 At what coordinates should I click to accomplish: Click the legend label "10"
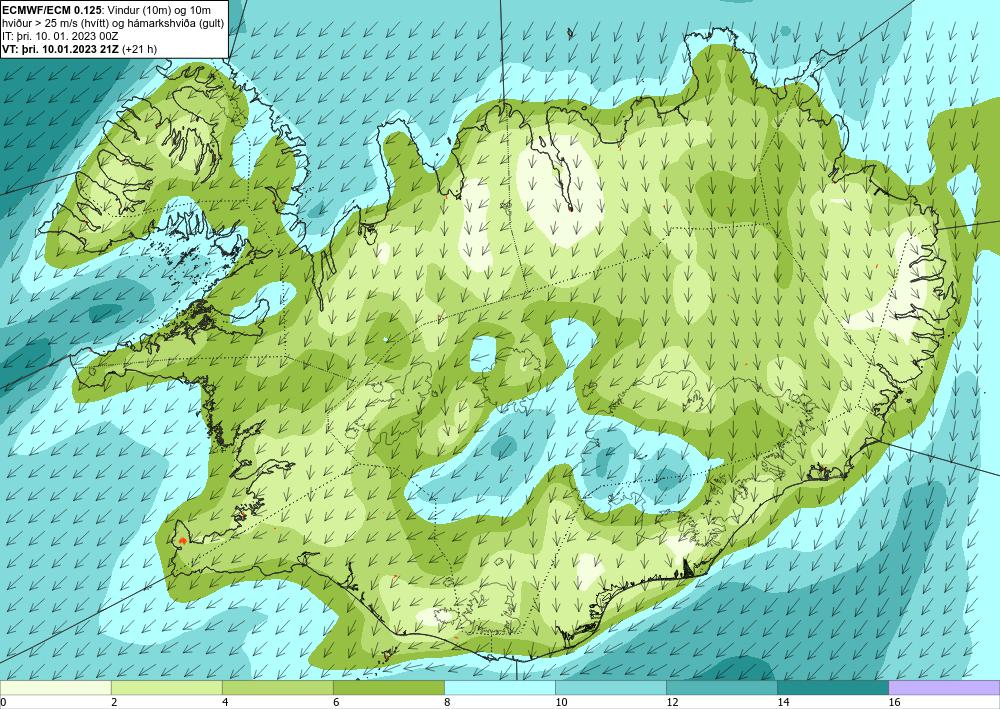[x=561, y=702]
